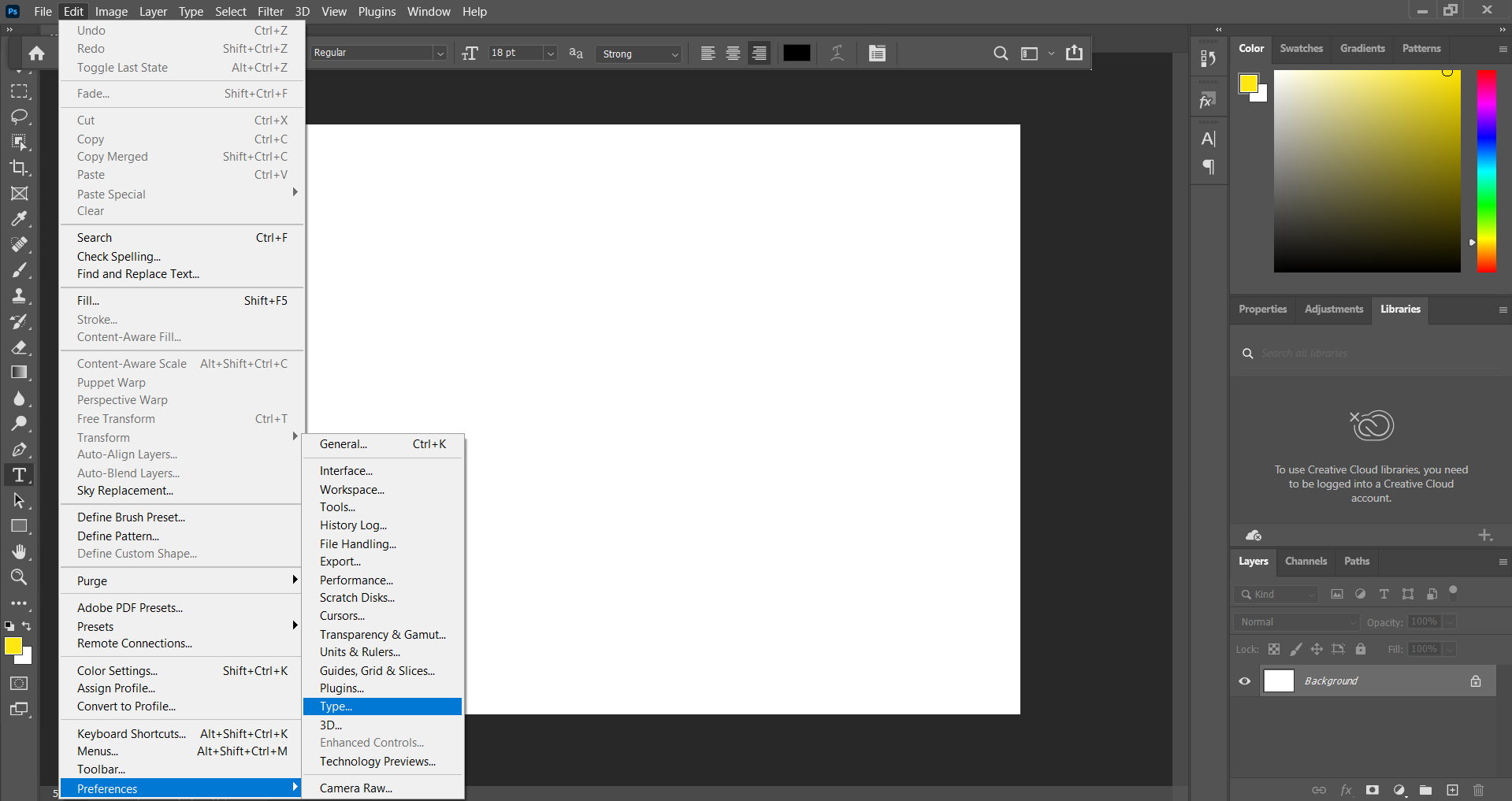The width and height of the screenshot is (1512, 801).
Task: Select the Eyedropper tool
Action: (19, 219)
